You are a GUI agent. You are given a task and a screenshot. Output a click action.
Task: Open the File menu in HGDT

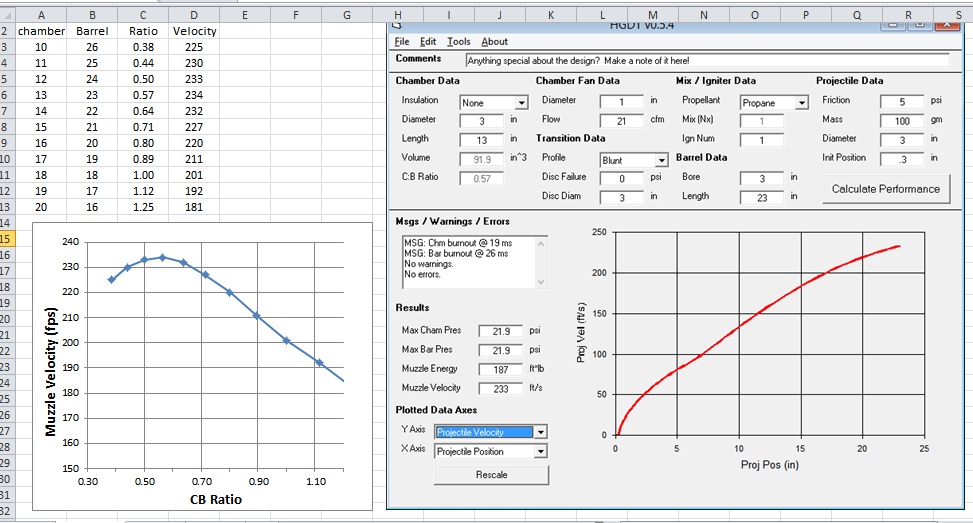[402, 42]
